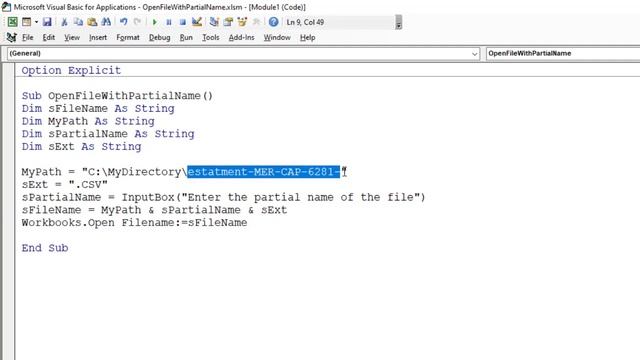
Task: Open the File menu
Action: point(27,38)
